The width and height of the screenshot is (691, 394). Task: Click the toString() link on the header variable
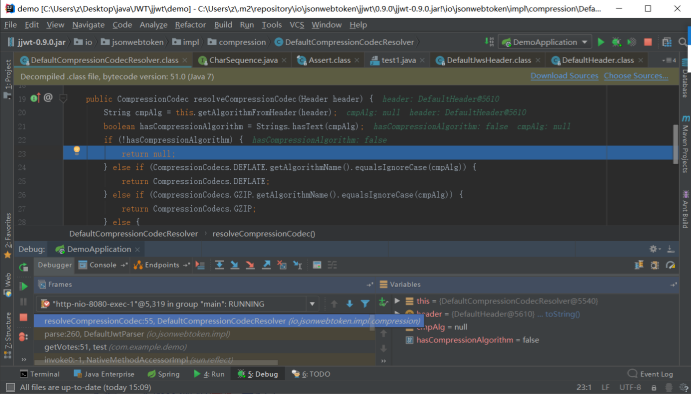click(x=562, y=314)
